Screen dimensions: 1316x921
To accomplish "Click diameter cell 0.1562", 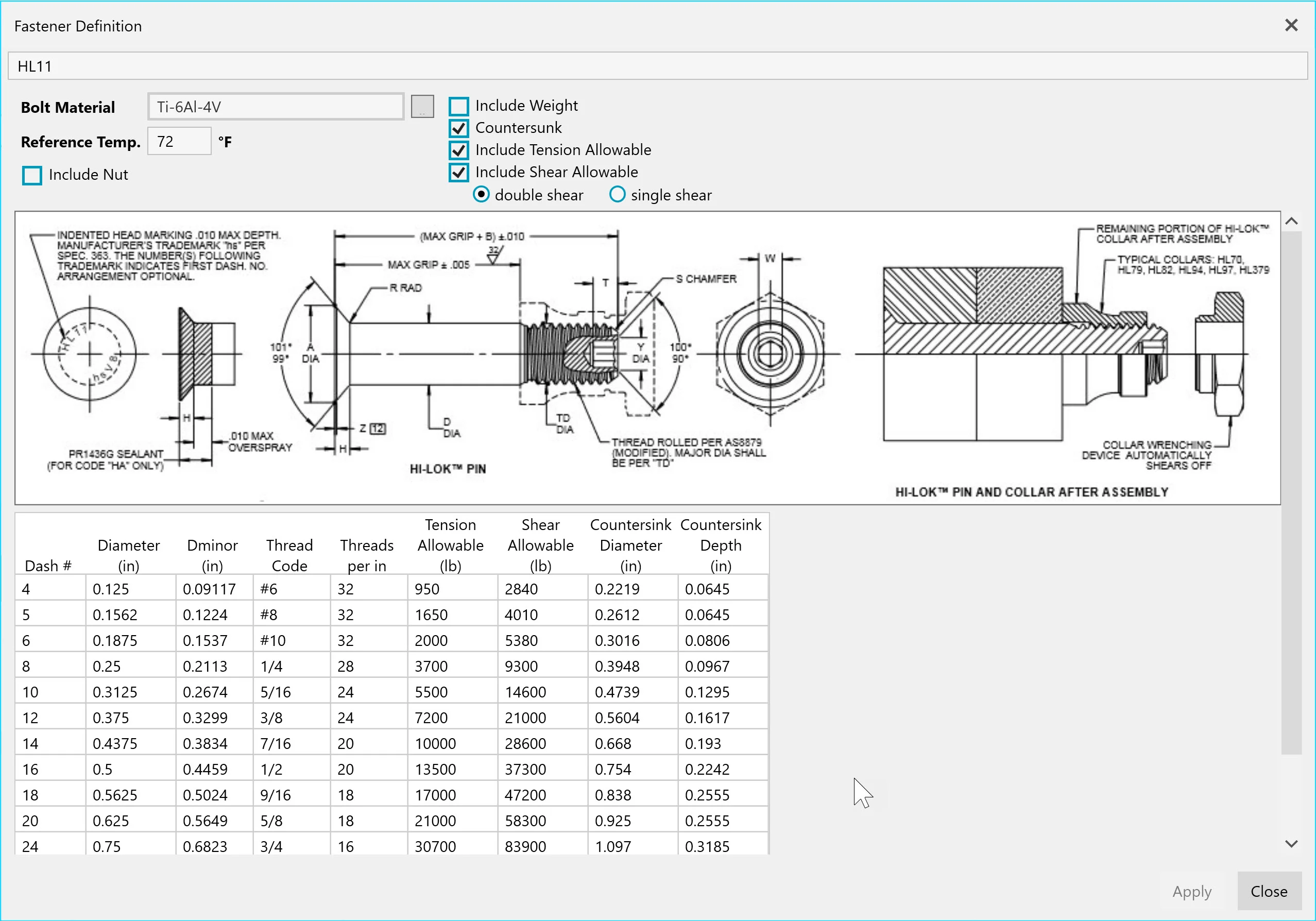I will (131, 614).
